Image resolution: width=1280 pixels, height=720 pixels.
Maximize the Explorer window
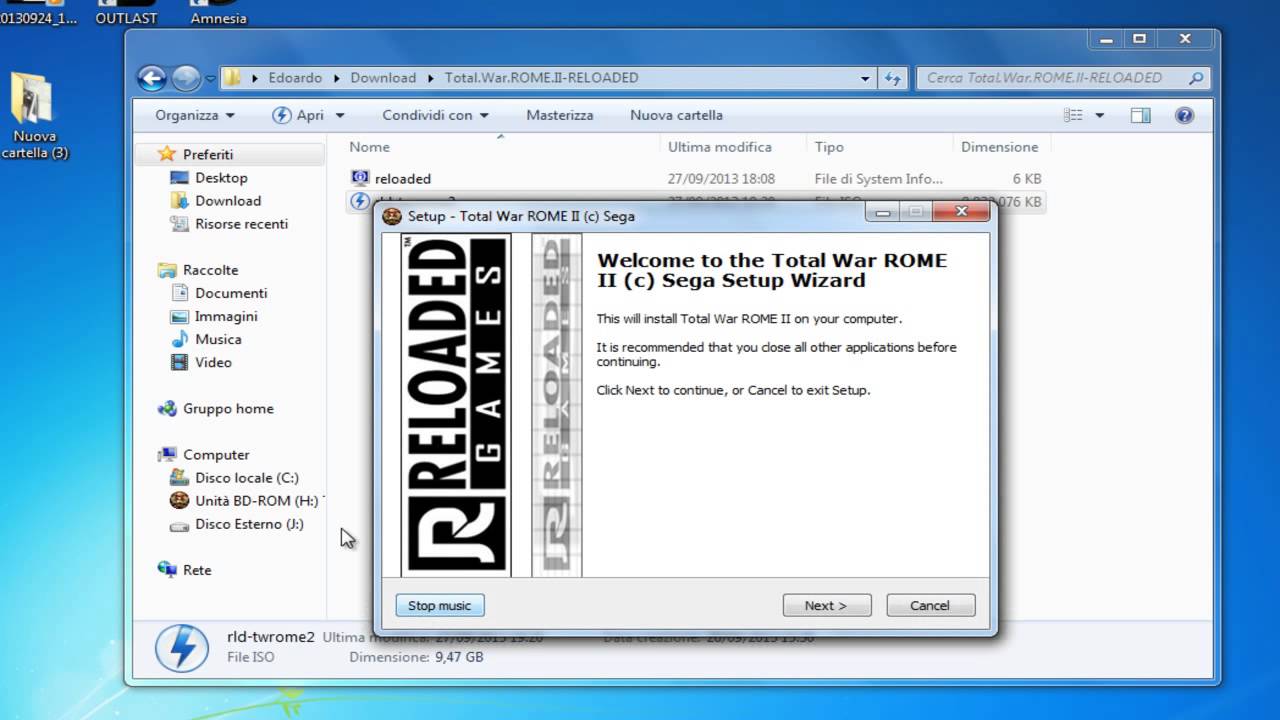coord(1139,39)
